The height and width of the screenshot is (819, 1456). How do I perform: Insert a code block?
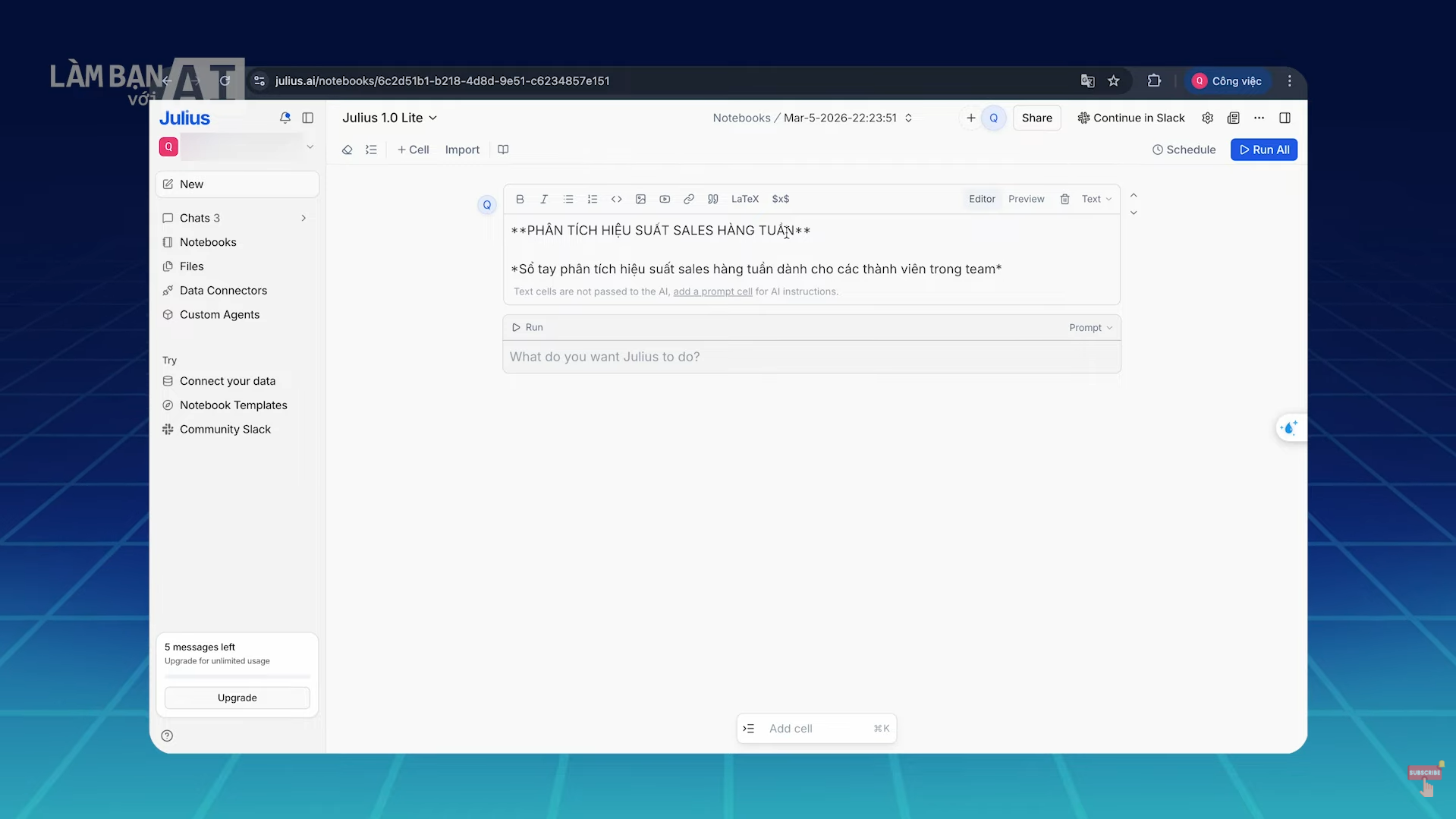pos(617,199)
